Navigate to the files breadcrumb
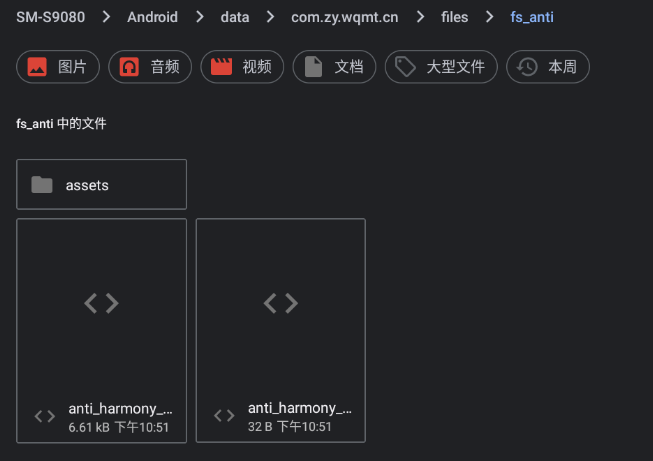This screenshot has width=653, height=461. tap(454, 17)
